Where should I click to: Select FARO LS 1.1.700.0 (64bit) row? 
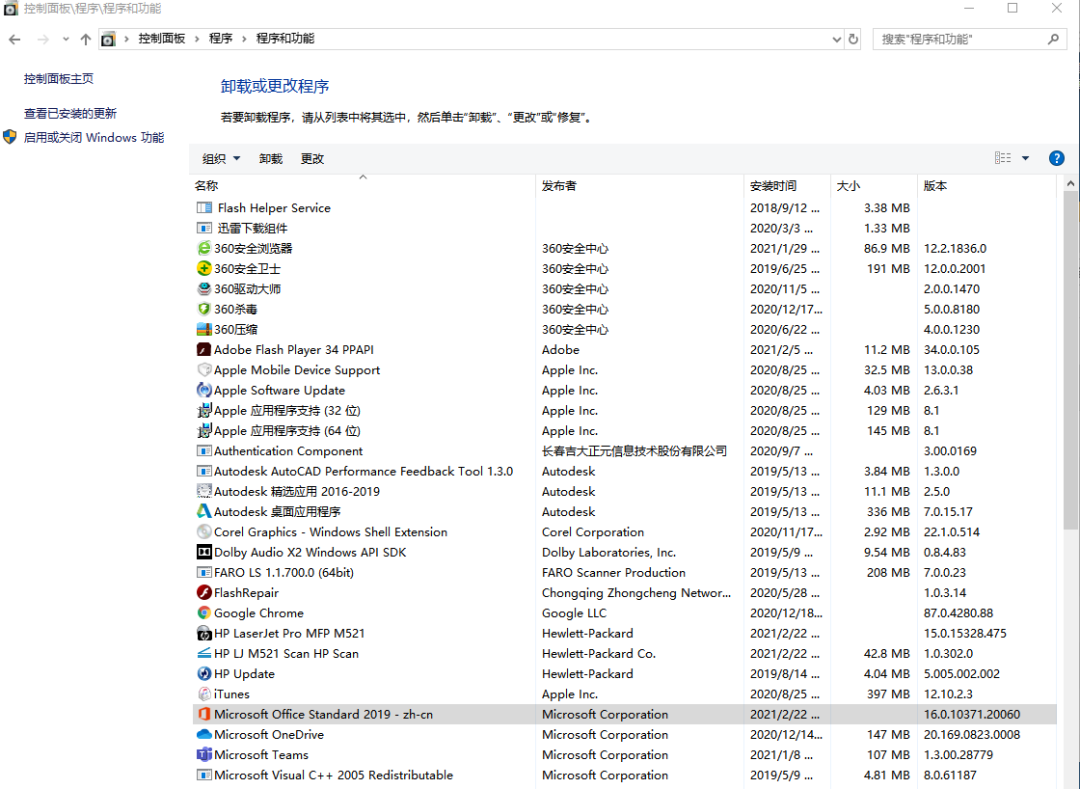[x=624, y=573]
